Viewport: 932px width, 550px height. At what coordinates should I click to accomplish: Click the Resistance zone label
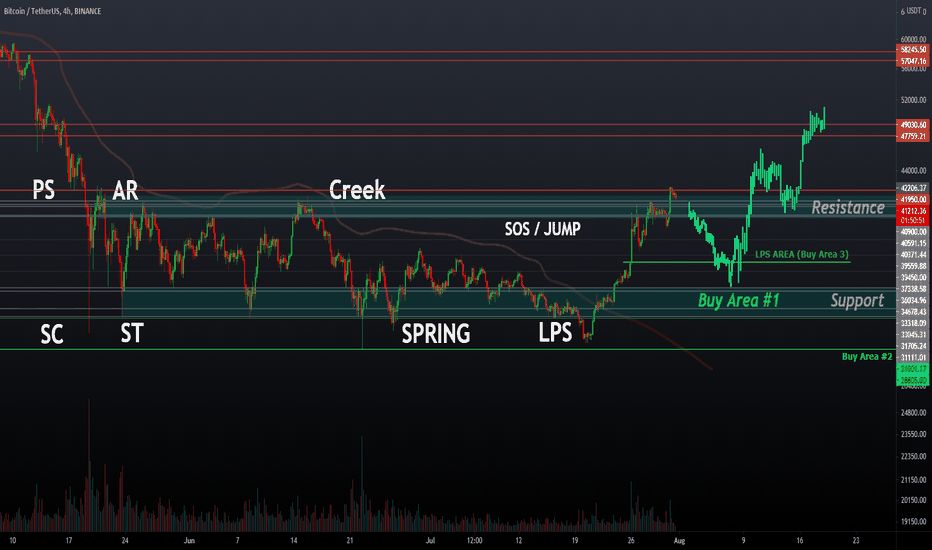[848, 208]
